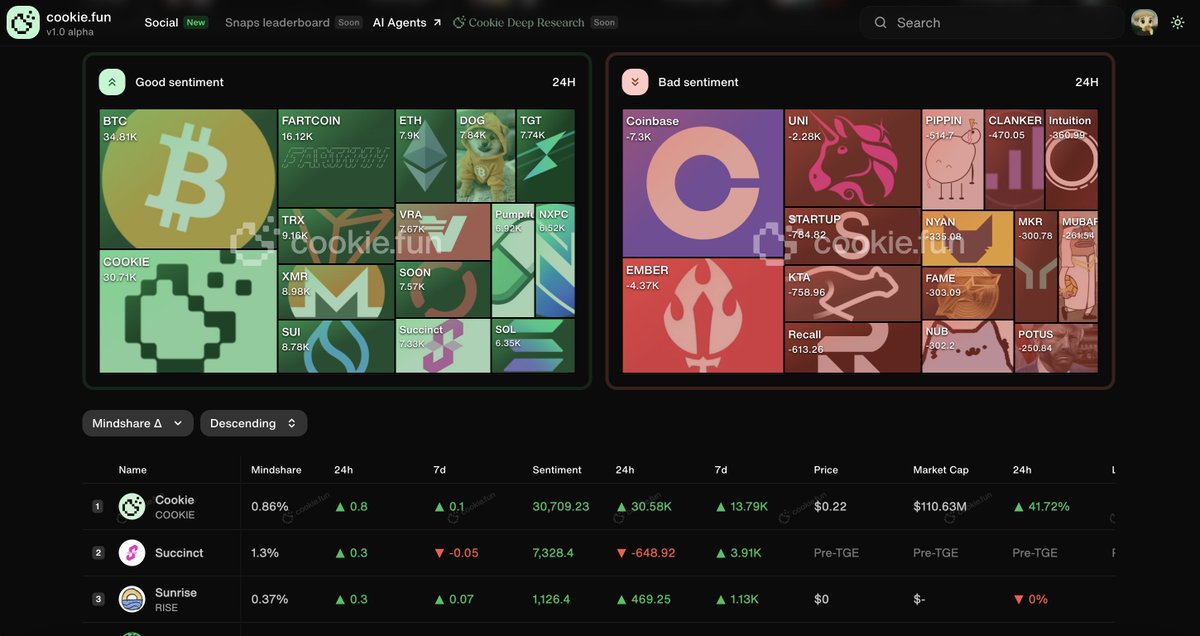Click the $110.63M market cap cell

click(940, 507)
